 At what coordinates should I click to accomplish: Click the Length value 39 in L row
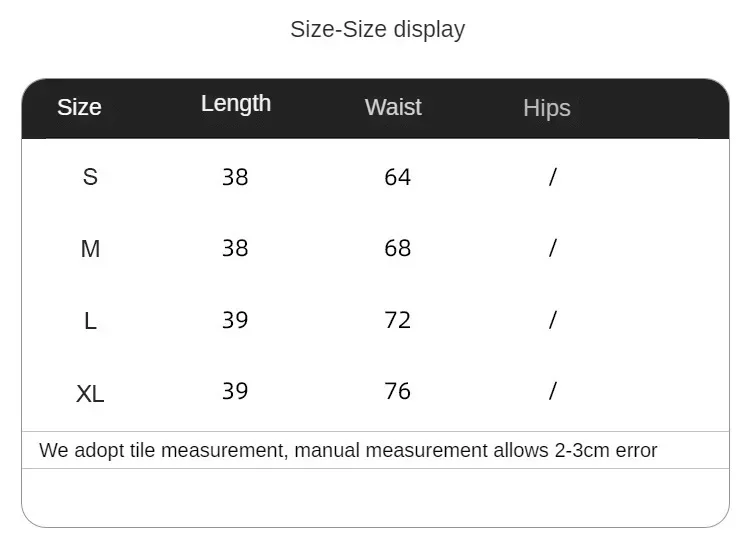coord(235,320)
